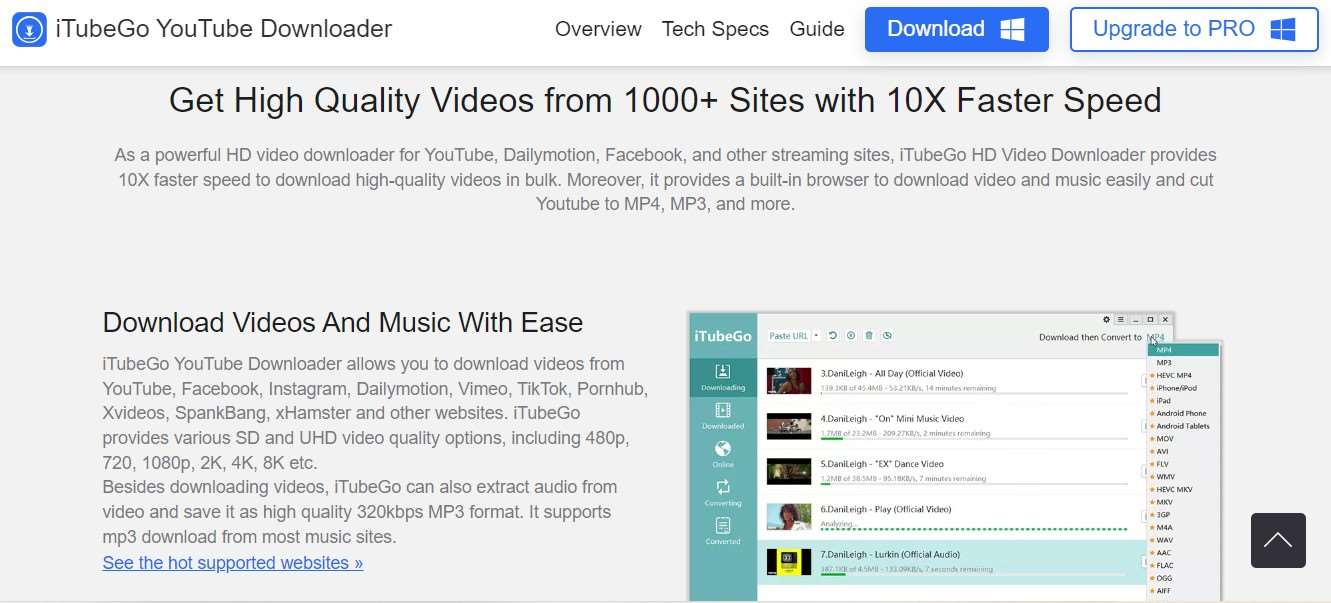This screenshot has height=603, width=1331.
Task: Select Android Tablets format option
Action: click(1183, 426)
